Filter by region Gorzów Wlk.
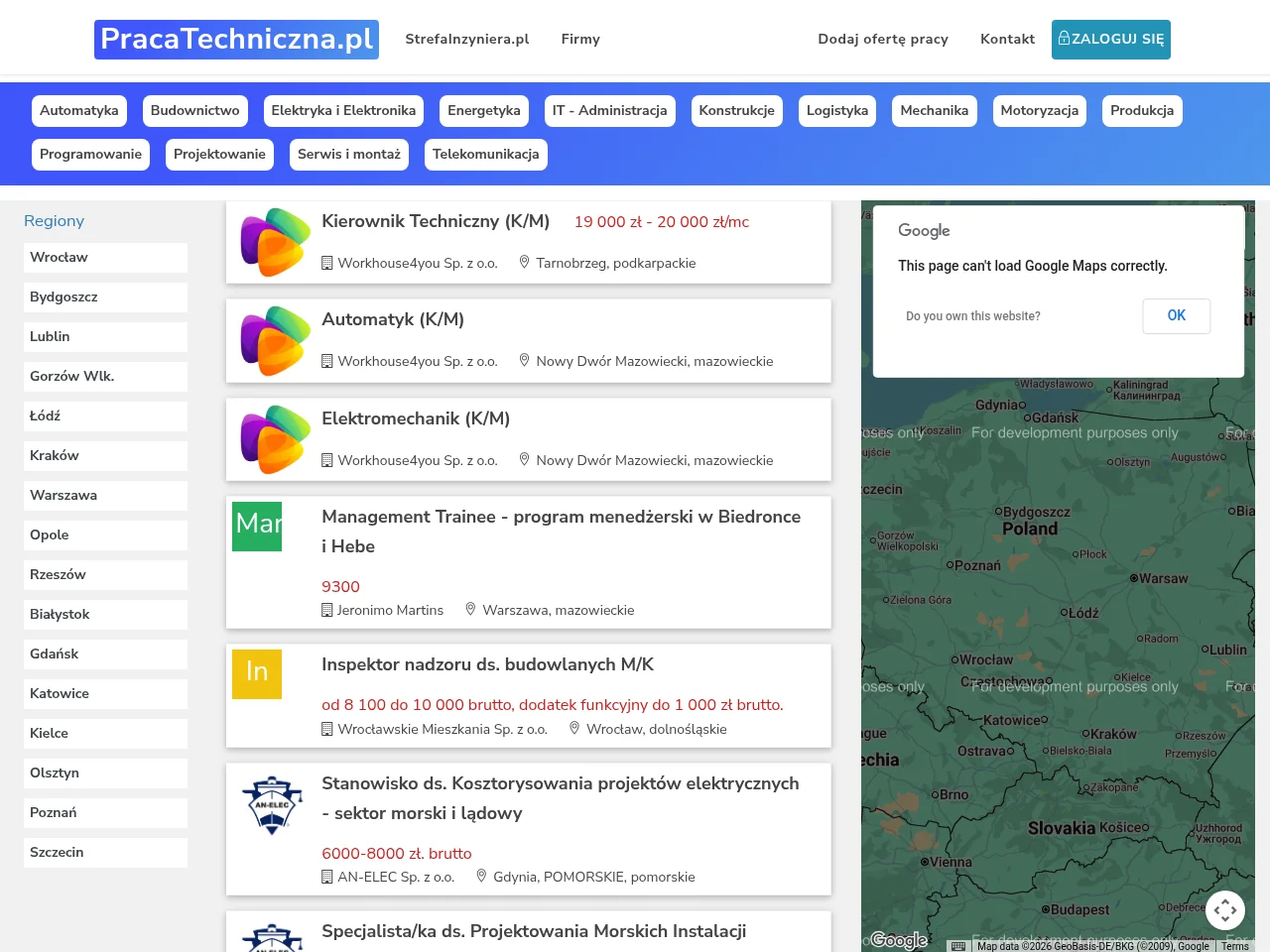 [x=105, y=377]
